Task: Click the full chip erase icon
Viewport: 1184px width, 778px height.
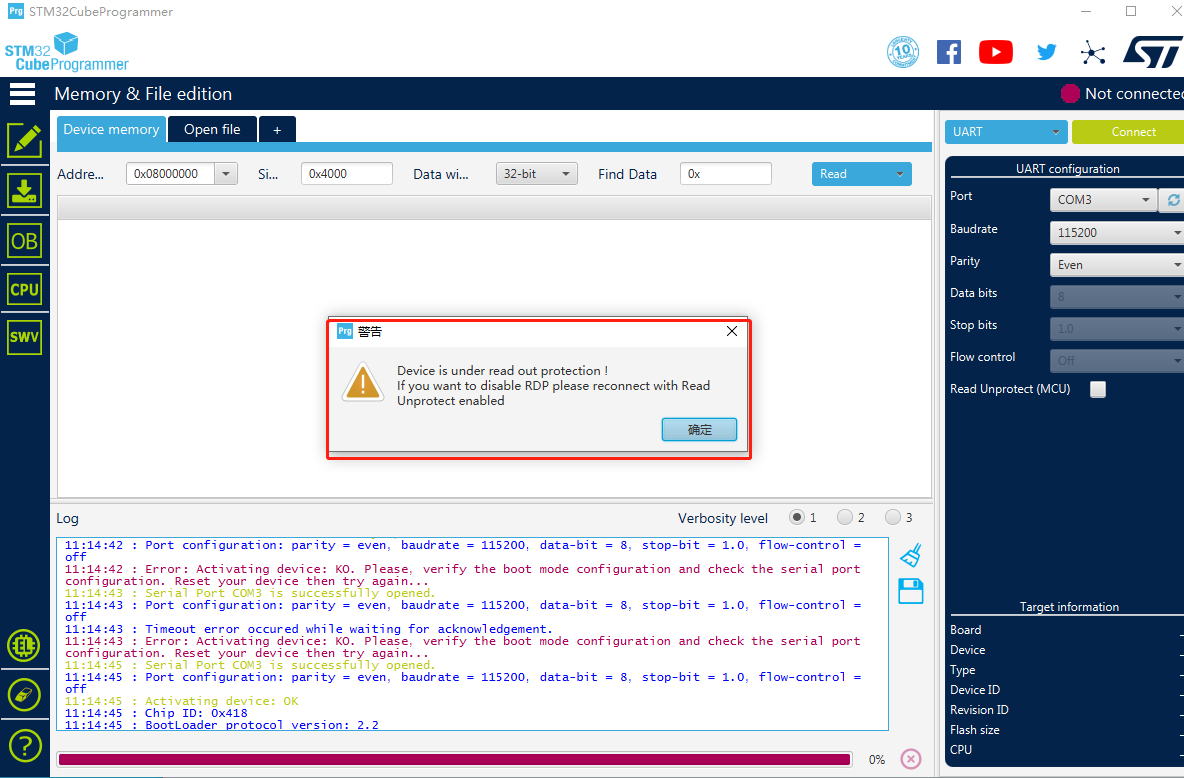Action: [24, 695]
